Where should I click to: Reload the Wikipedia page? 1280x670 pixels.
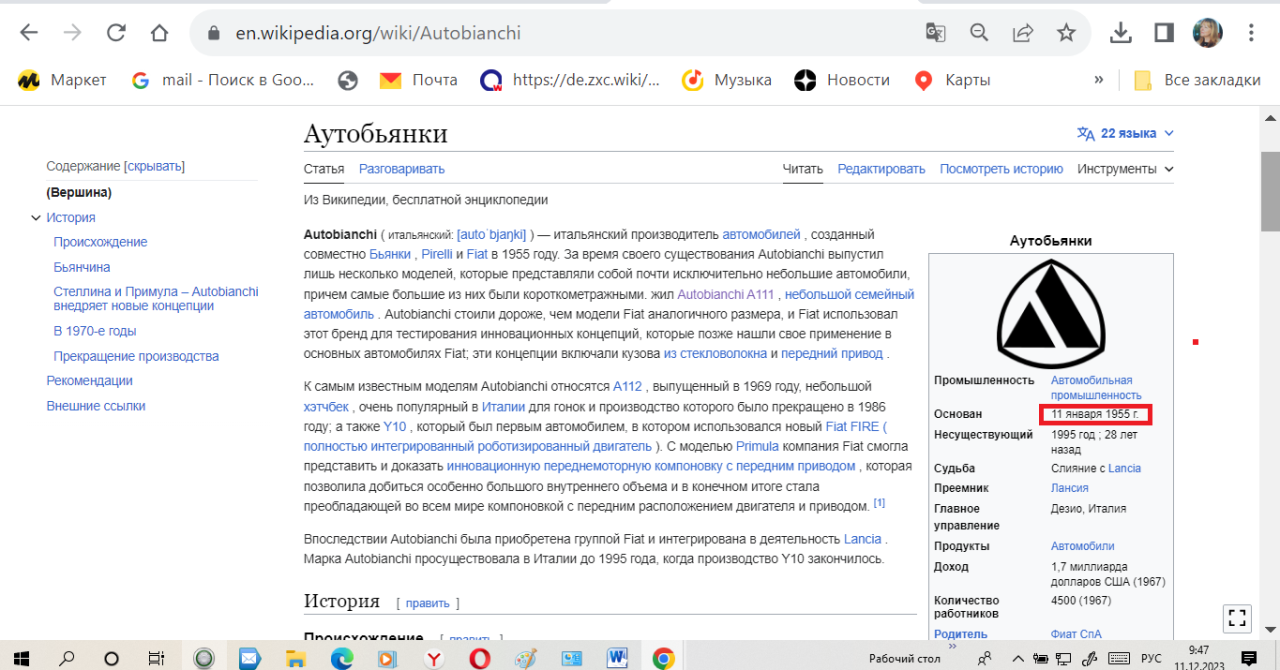tap(116, 33)
